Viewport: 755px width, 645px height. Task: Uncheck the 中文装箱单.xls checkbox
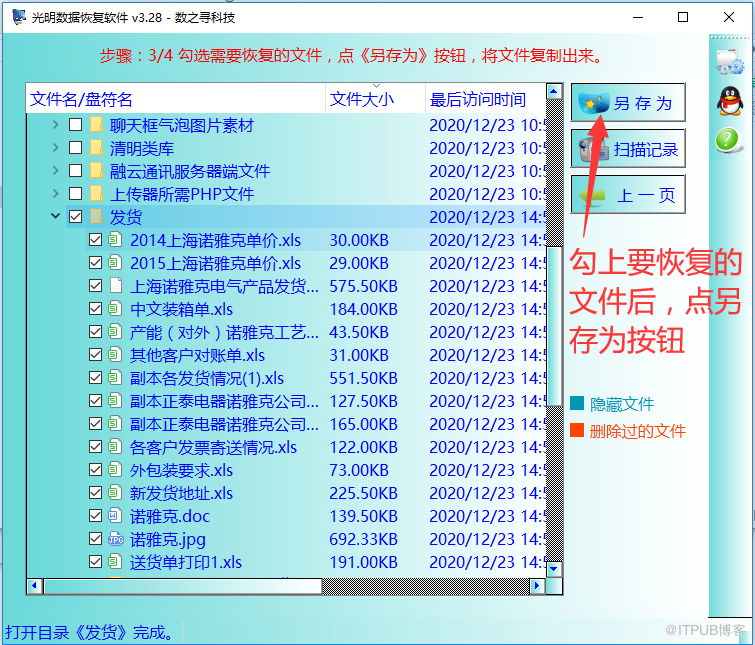tap(95, 309)
